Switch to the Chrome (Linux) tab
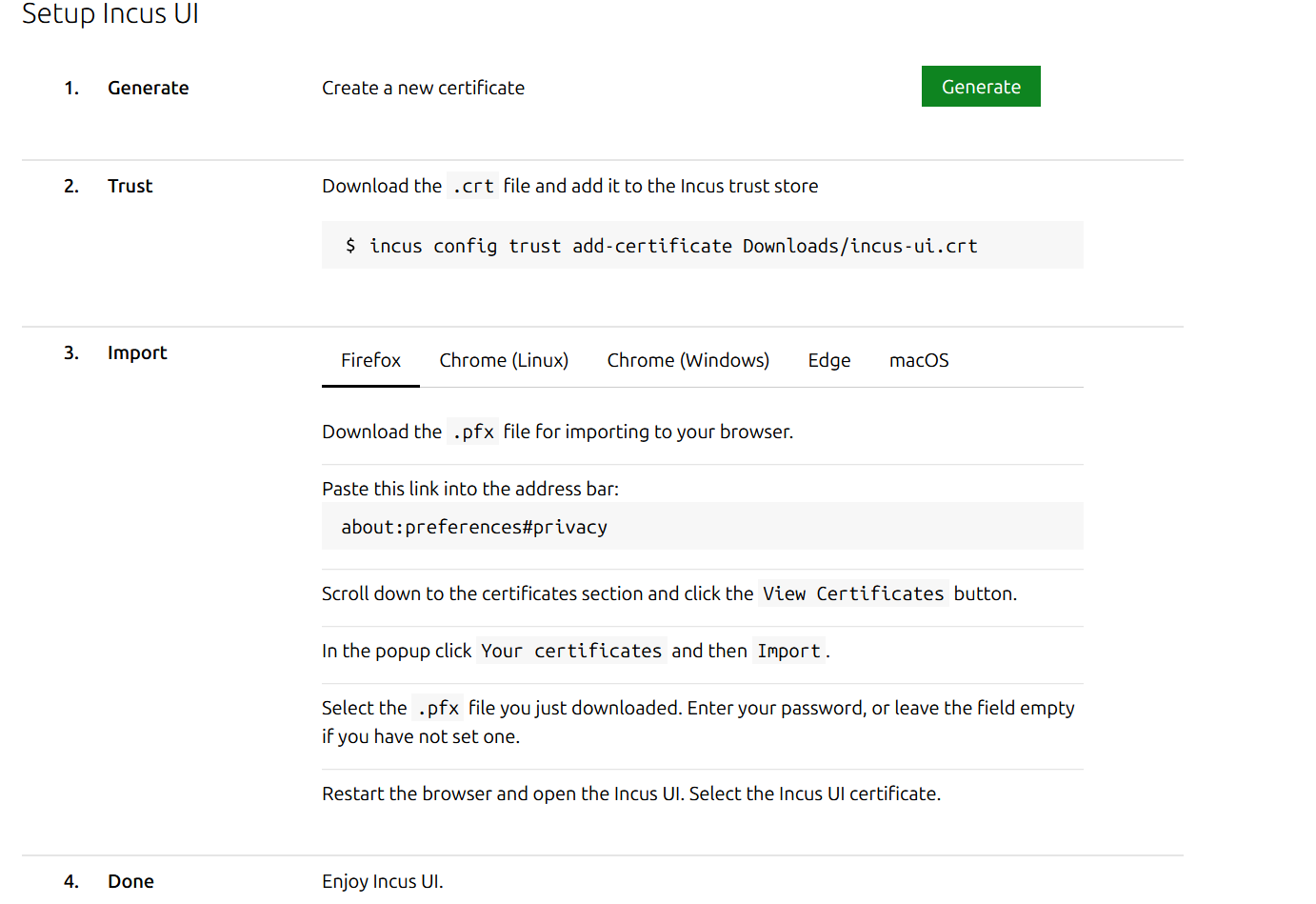Viewport: 1316px width, 904px height. pyautogui.click(x=504, y=360)
